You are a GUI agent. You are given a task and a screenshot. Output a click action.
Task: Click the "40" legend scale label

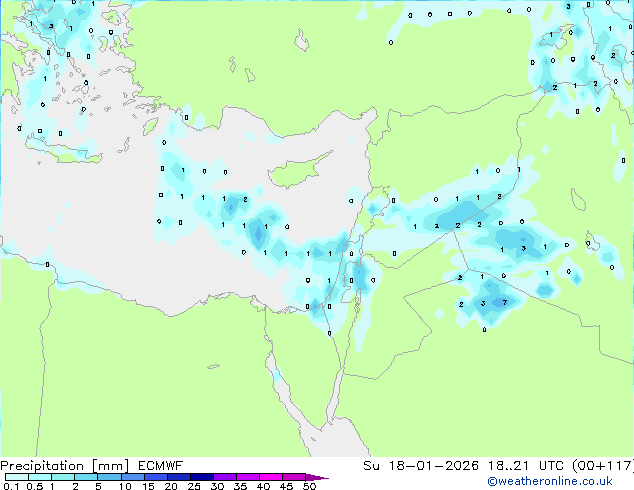point(263,486)
